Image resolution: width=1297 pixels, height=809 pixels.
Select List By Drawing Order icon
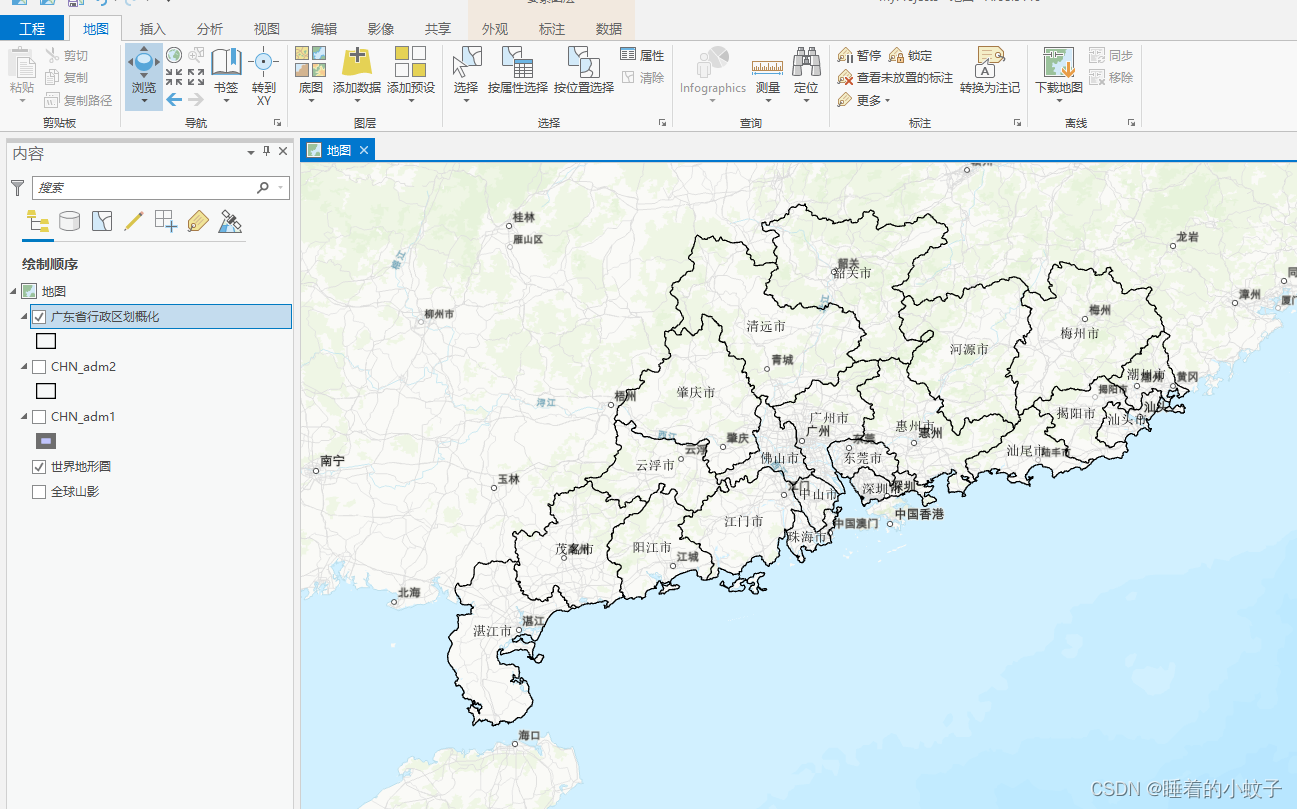tap(38, 221)
